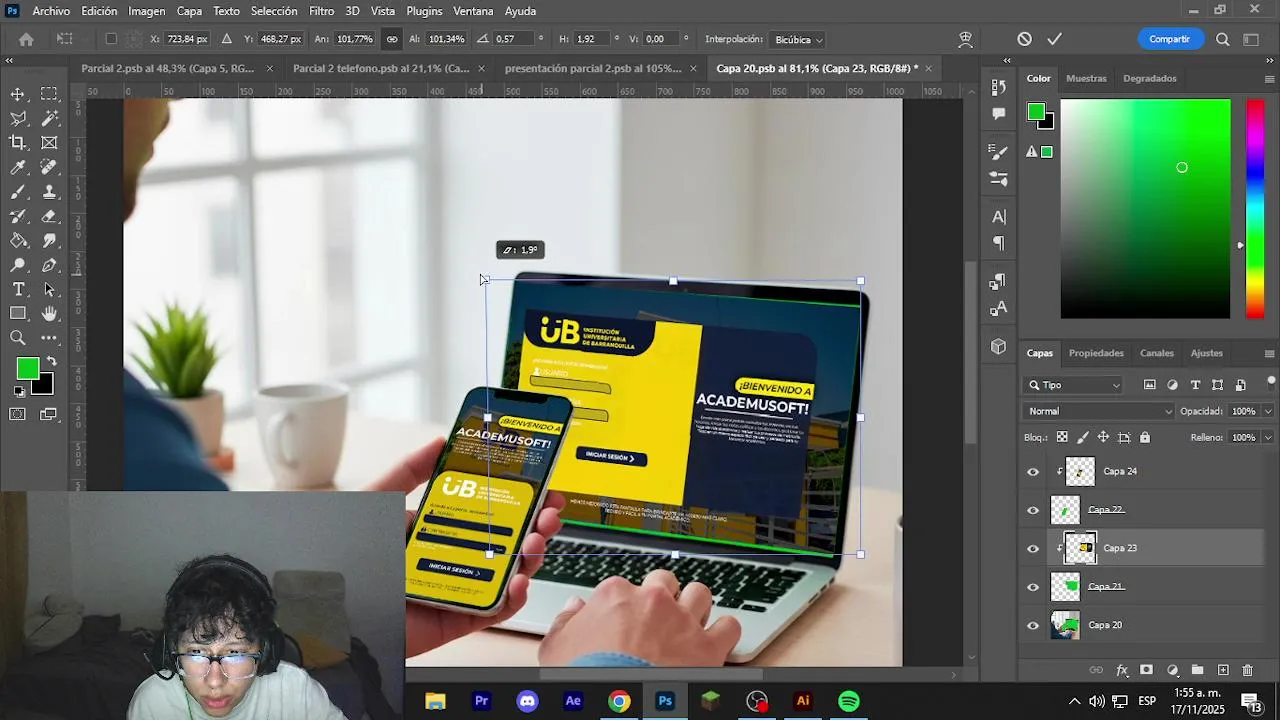
Task: Toggle maintain aspect ratio link icon
Action: click(392, 39)
